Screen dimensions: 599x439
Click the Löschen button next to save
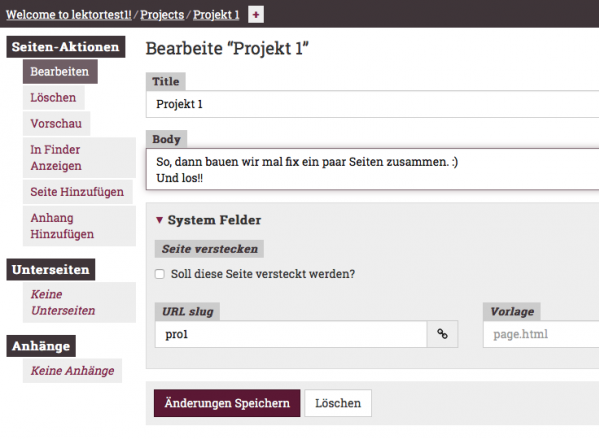(338, 403)
